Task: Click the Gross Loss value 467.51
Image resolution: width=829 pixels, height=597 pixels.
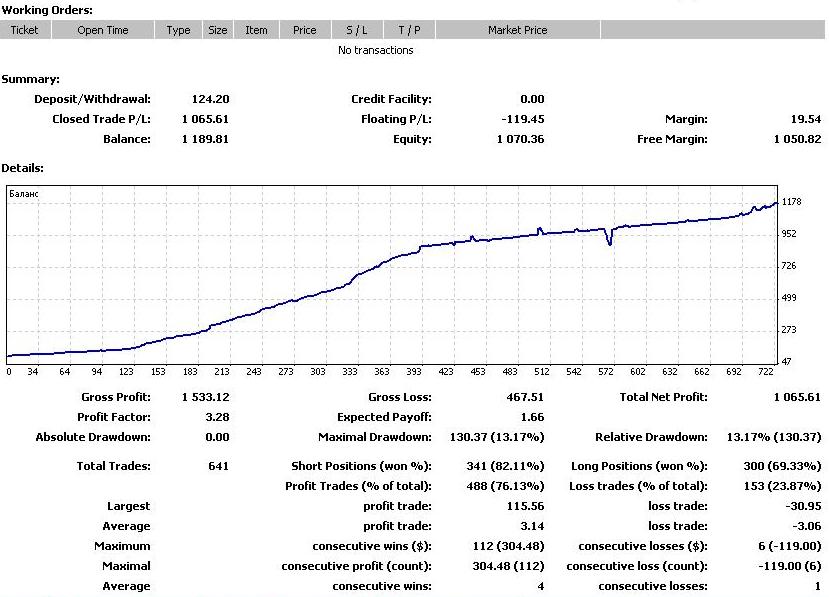Action: pos(525,397)
